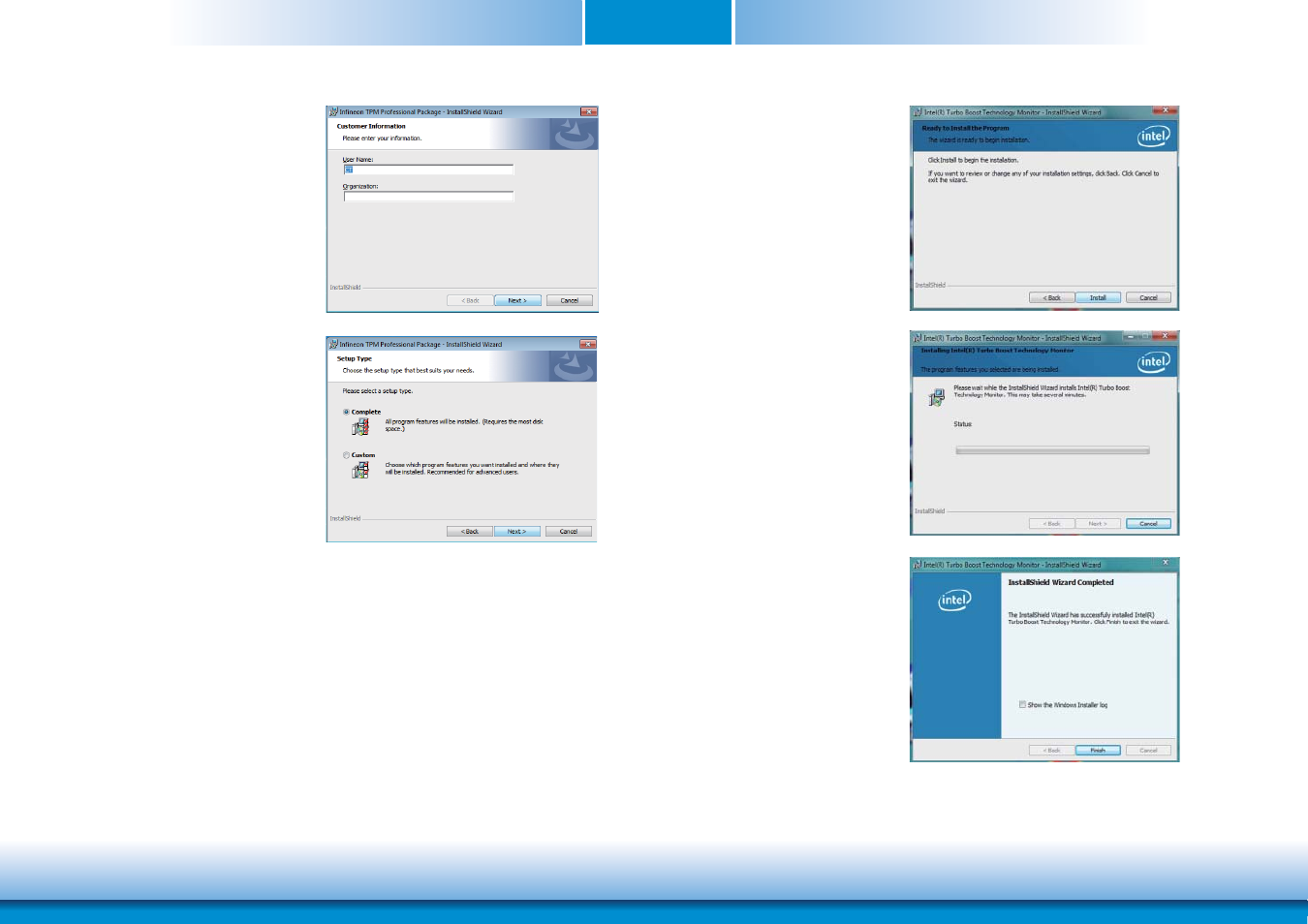Close the Ready to Install wizard window

1165,111
